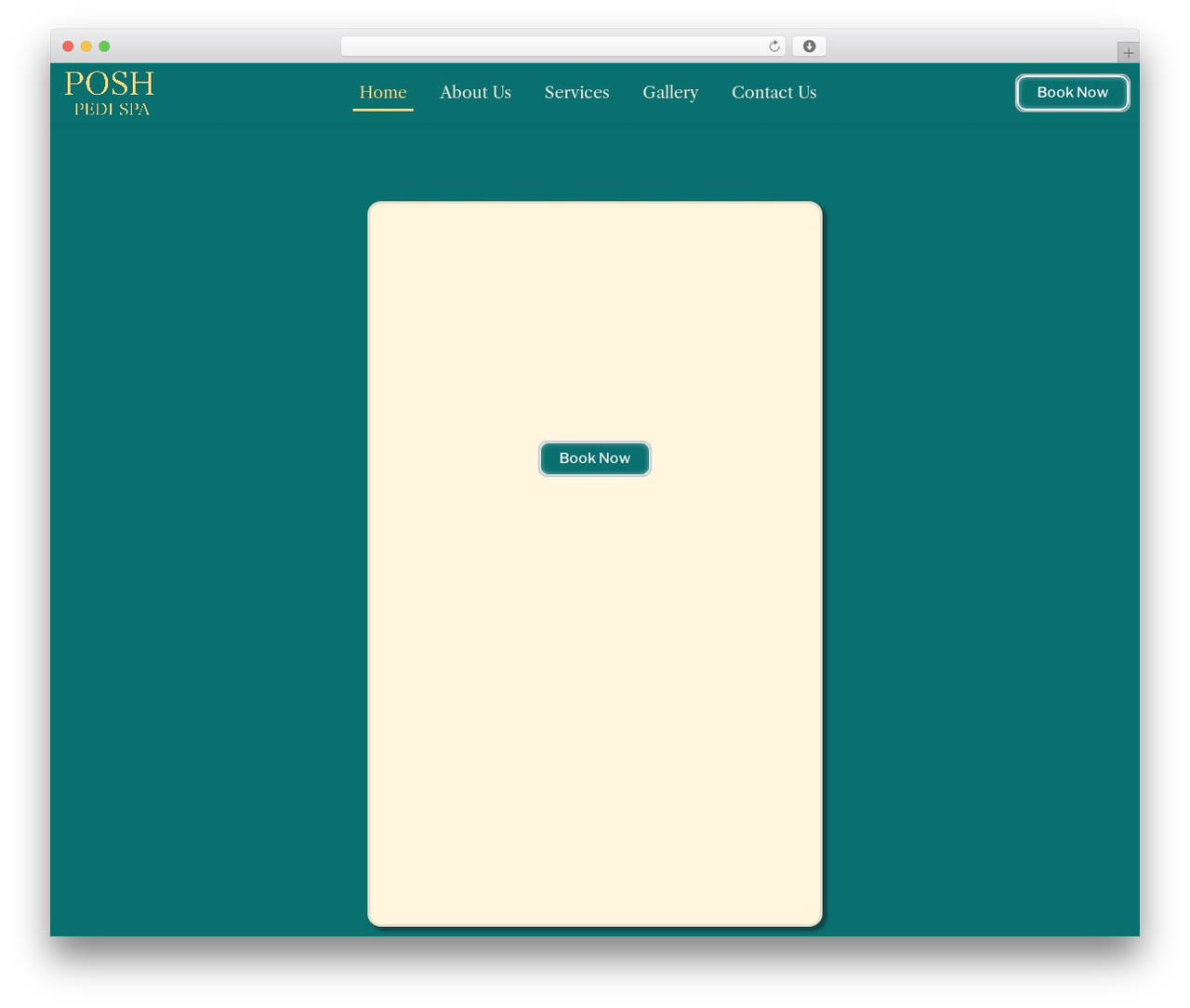Add a new browser tab with plus icon
The image size is (1190, 1008).
click(x=1129, y=53)
